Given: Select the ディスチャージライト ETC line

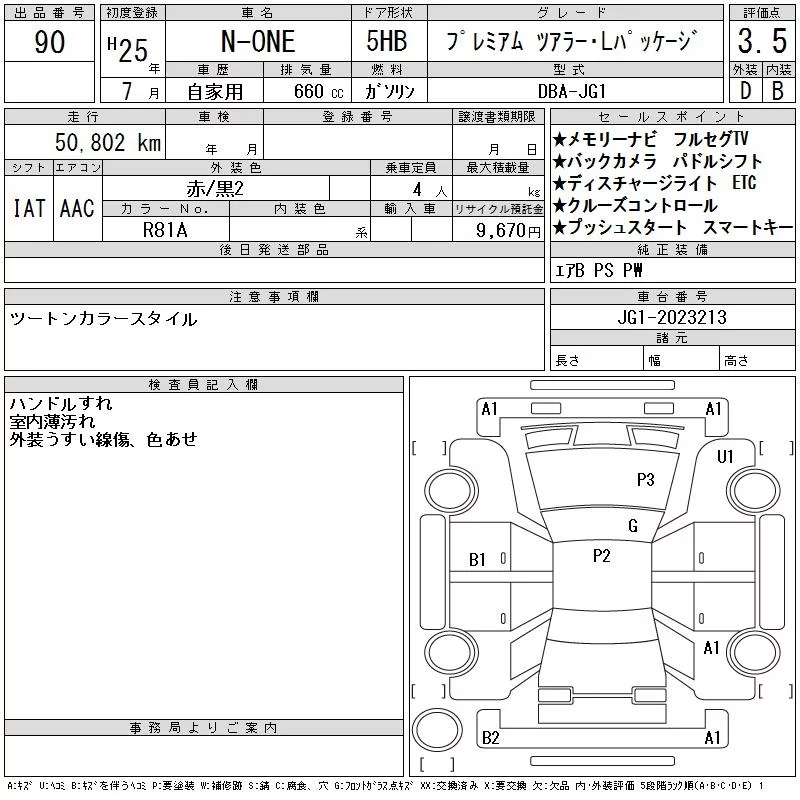Looking at the screenshot, I should [654, 183].
